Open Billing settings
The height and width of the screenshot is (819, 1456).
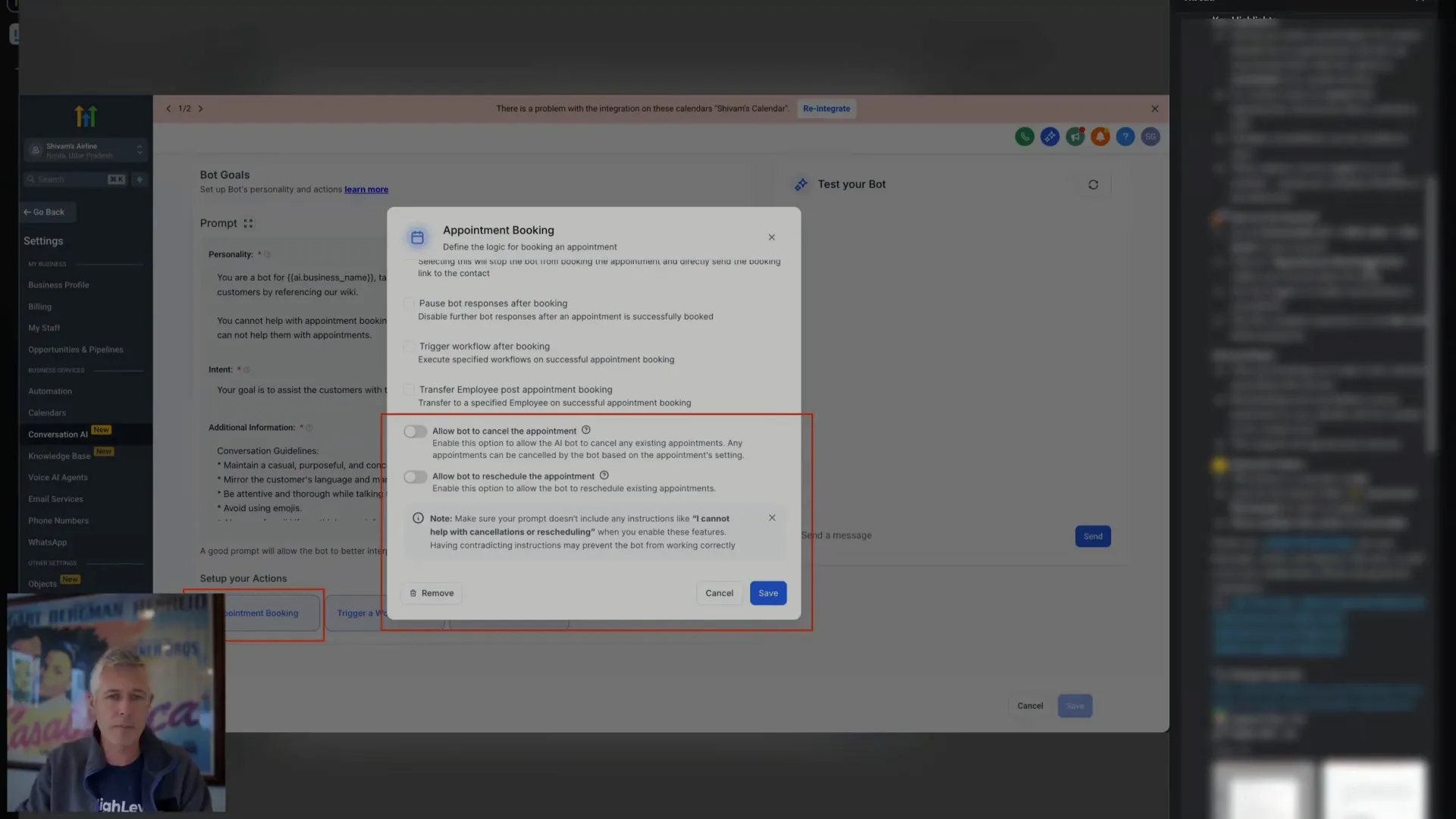click(39, 307)
